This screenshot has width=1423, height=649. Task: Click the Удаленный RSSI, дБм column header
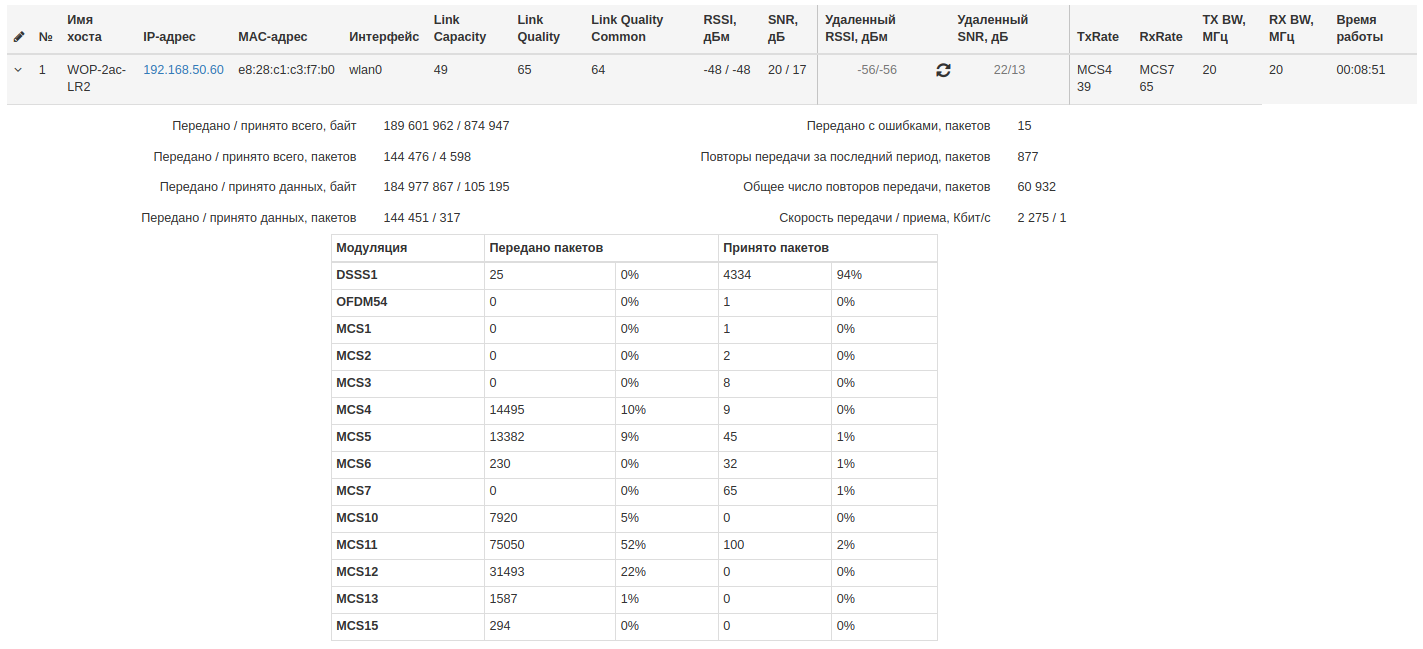pos(860,28)
